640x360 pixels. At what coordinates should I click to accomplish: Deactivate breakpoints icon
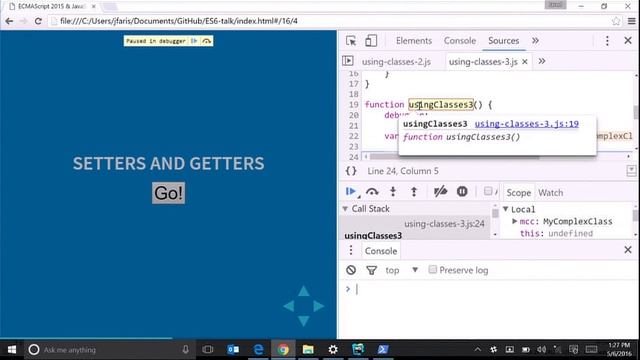point(440,191)
